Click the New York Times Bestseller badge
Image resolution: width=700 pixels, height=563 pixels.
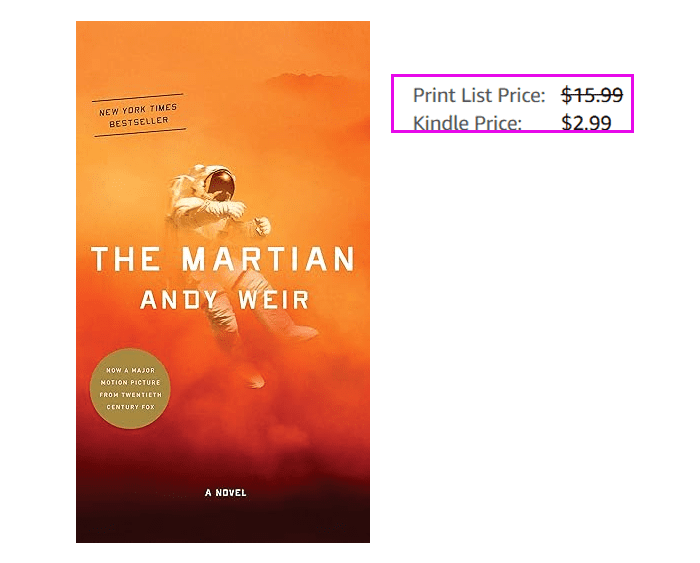(140, 115)
